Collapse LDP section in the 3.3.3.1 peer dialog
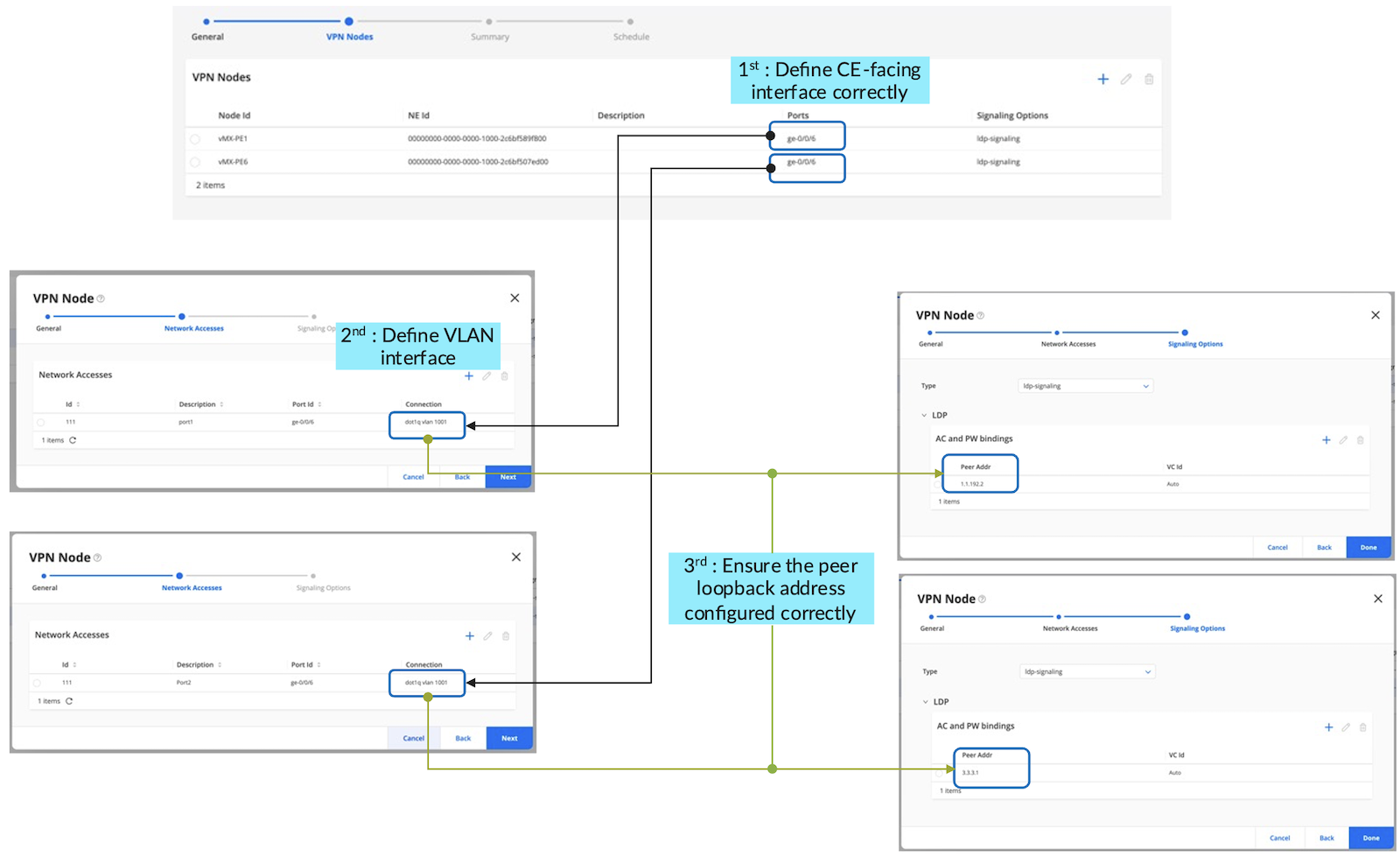This screenshot has height=856, width=1400. [x=926, y=702]
